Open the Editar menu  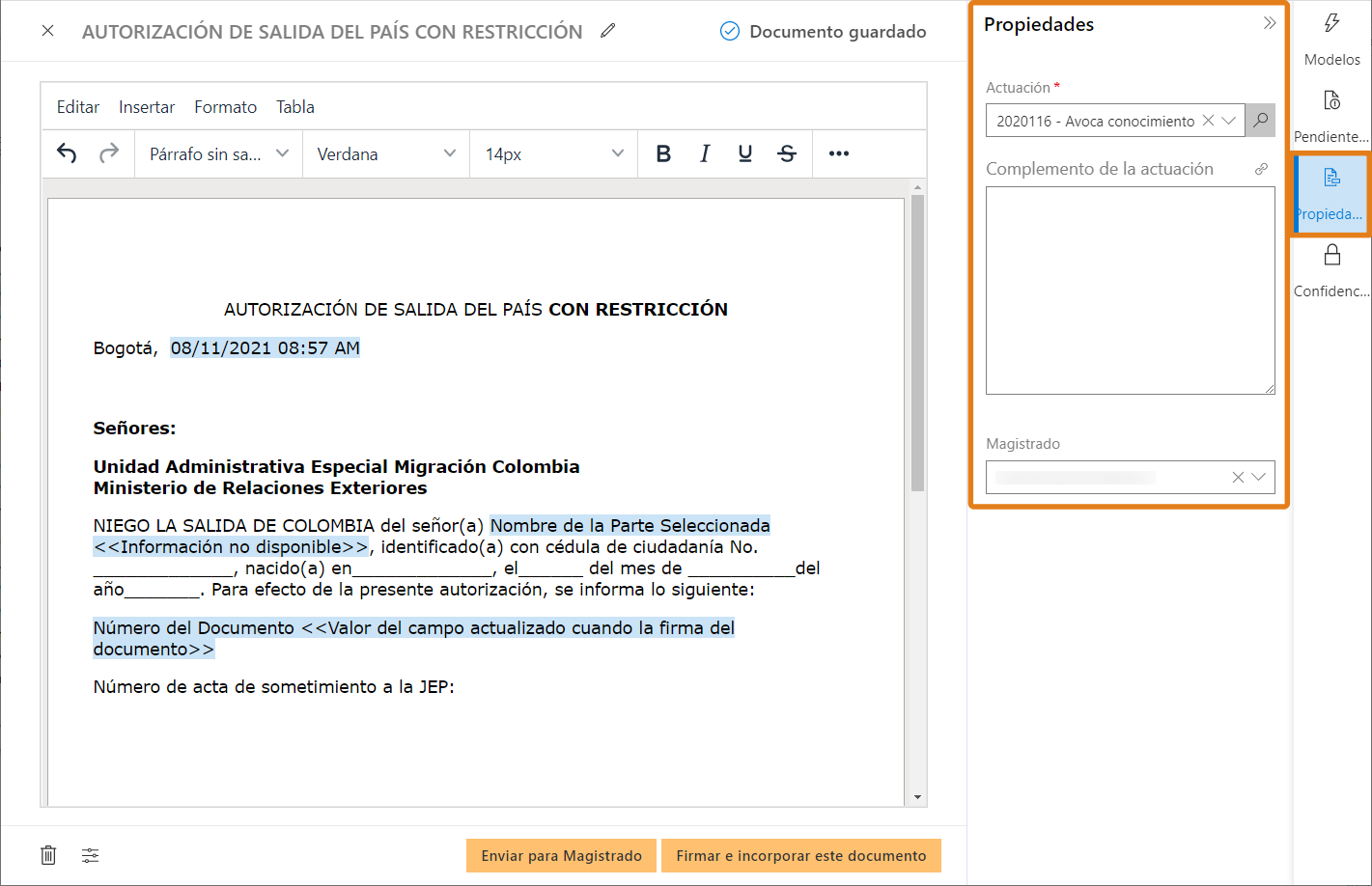pyautogui.click(x=78, y=107)
